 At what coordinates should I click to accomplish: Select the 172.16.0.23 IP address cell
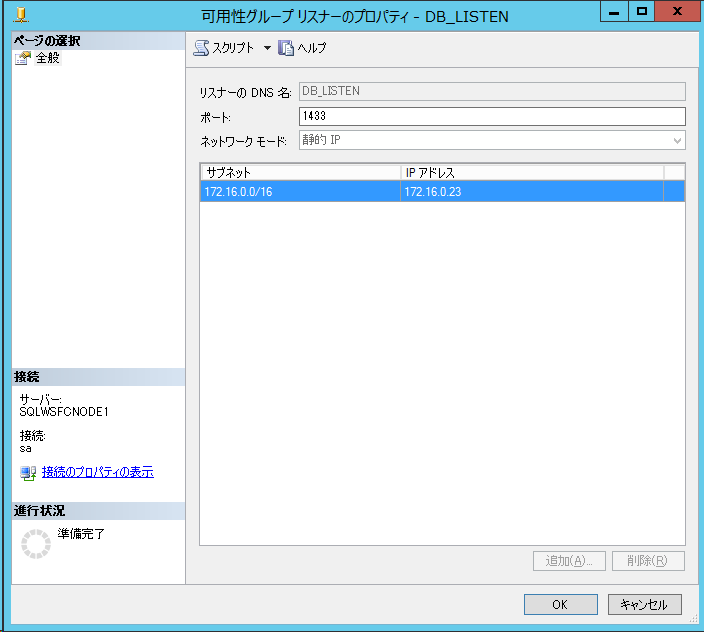(x=531, y=192)
